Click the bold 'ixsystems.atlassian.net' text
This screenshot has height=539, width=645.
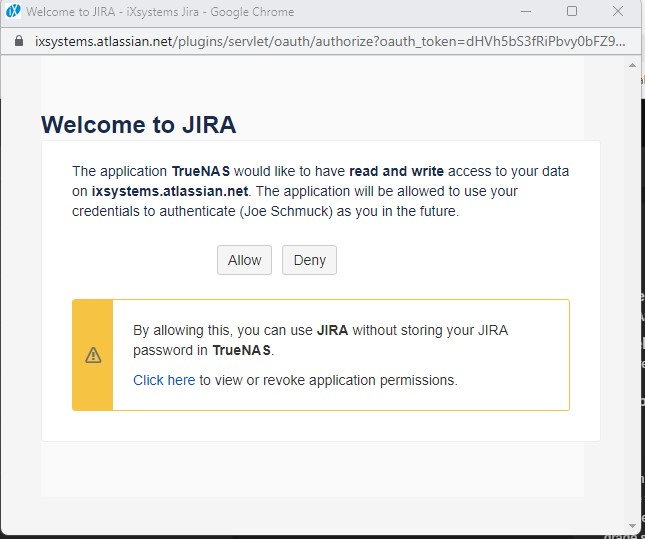click(x=170, y=191)
